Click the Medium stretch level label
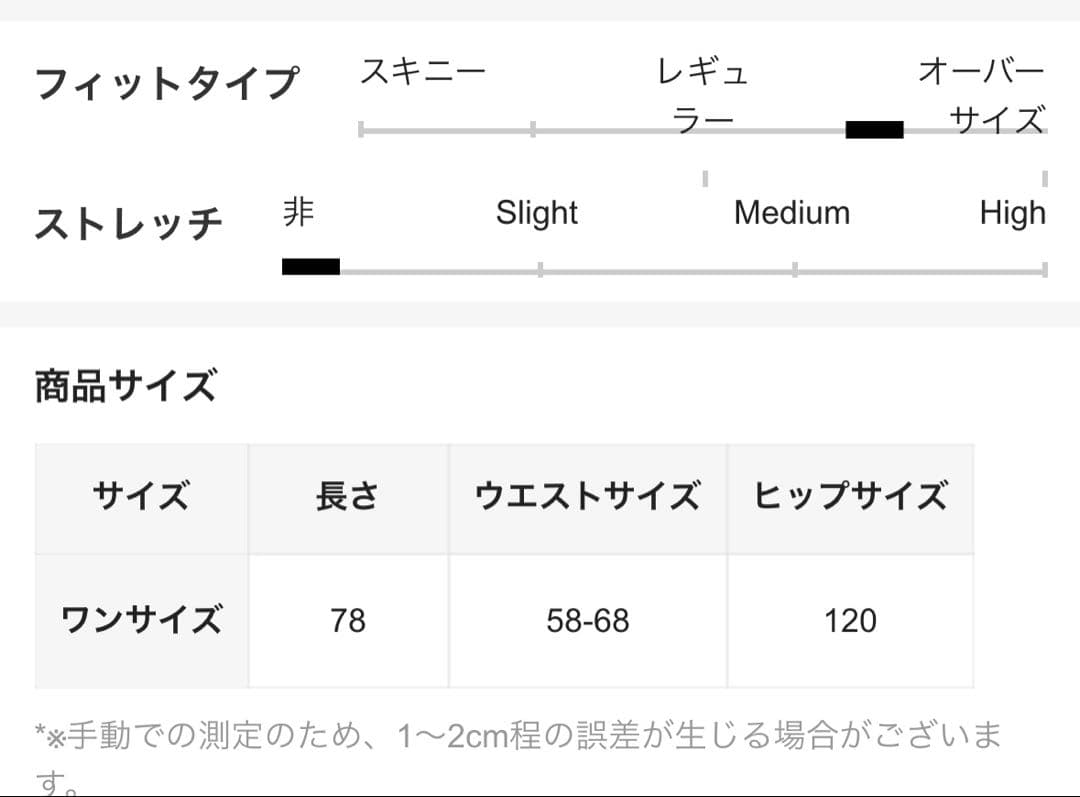Screen dimensions: 1080x797 coord(791,213)
